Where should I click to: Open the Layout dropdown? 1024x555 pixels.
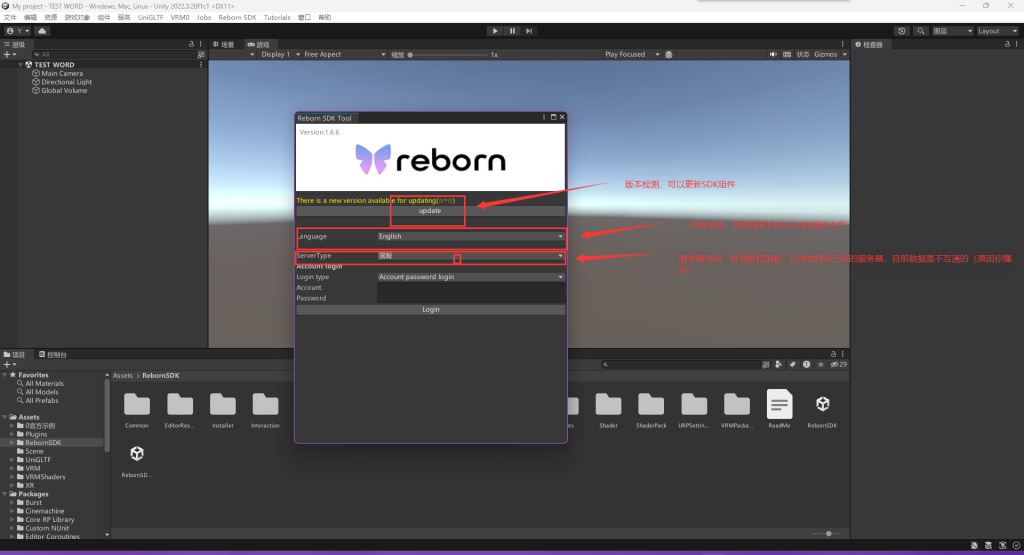point(996,31)
